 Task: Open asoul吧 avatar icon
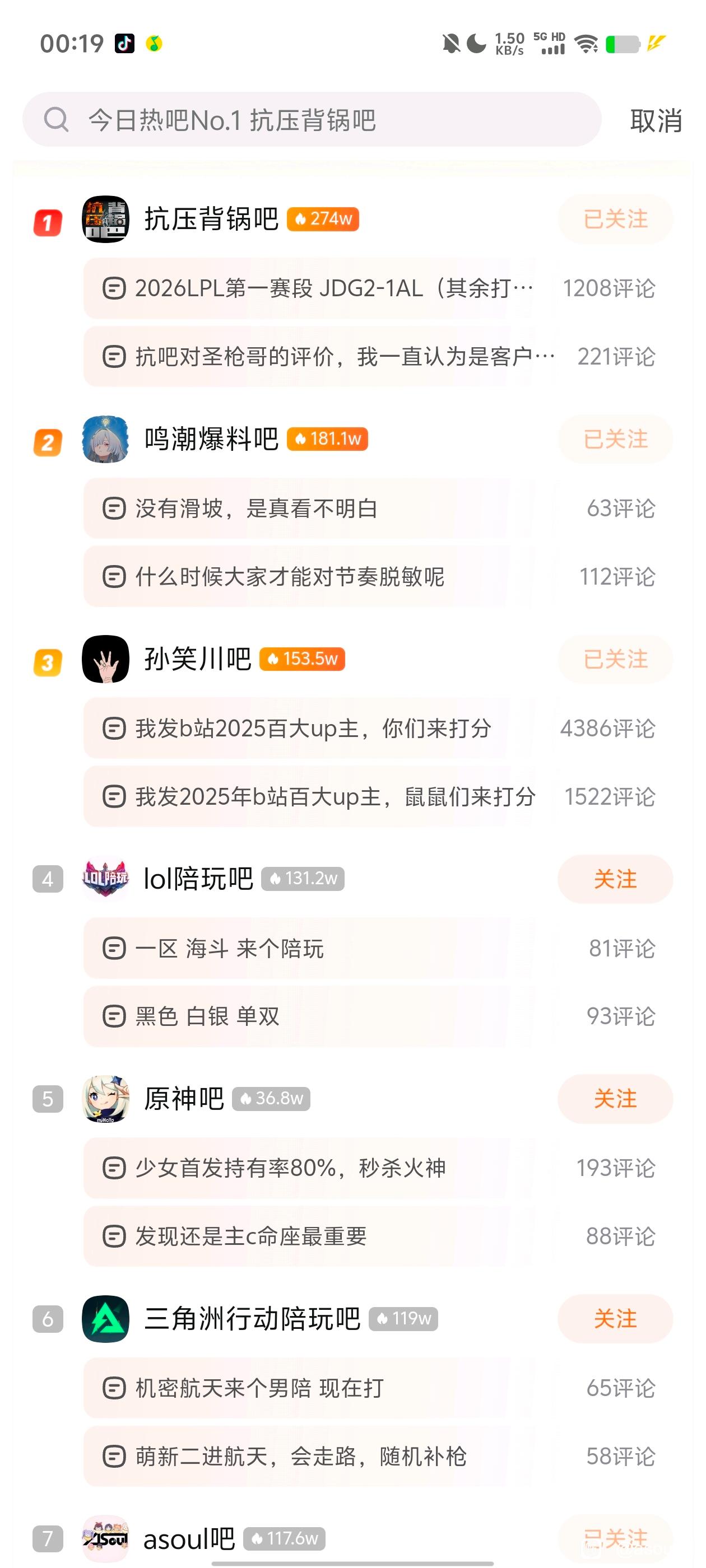coord(105,1538)
